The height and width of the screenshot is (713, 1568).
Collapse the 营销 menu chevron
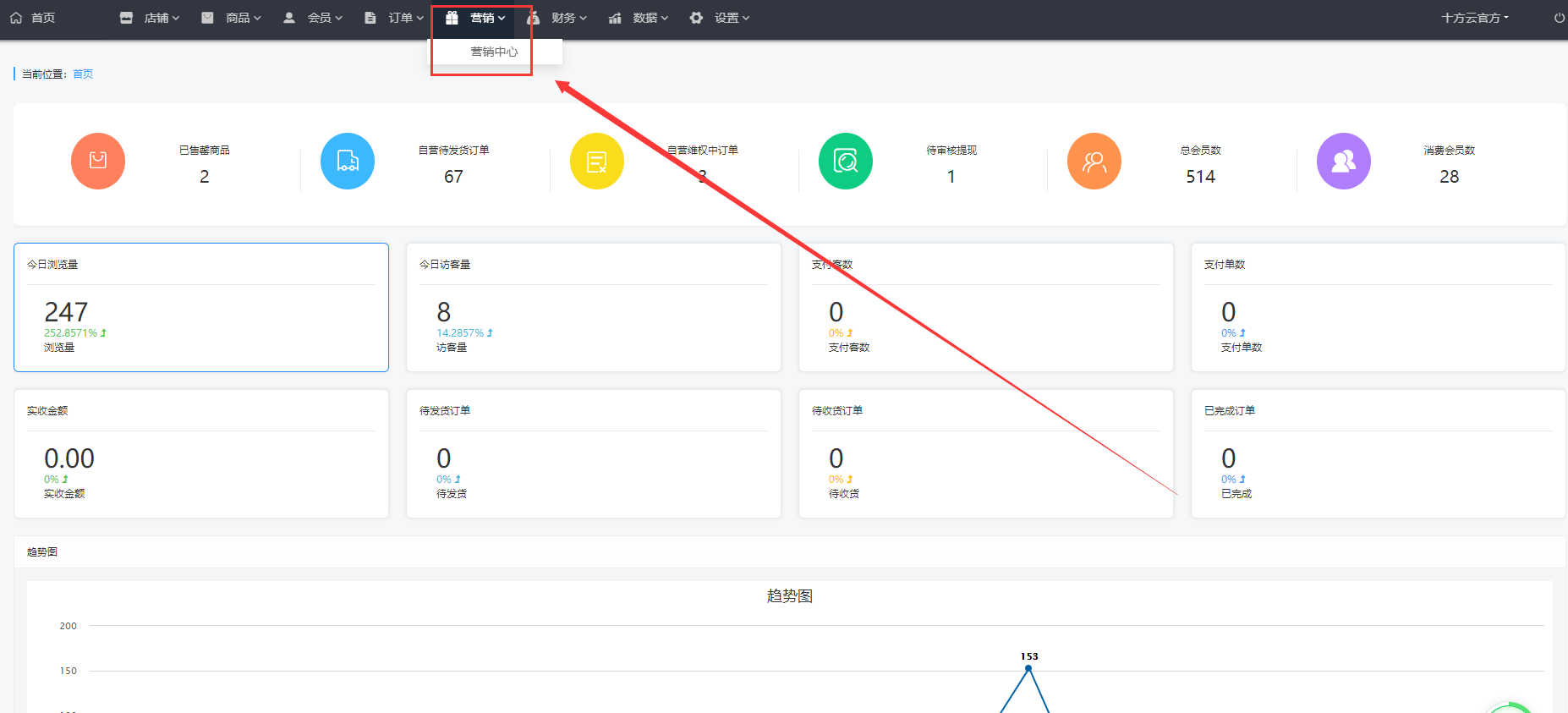(502, 18)
